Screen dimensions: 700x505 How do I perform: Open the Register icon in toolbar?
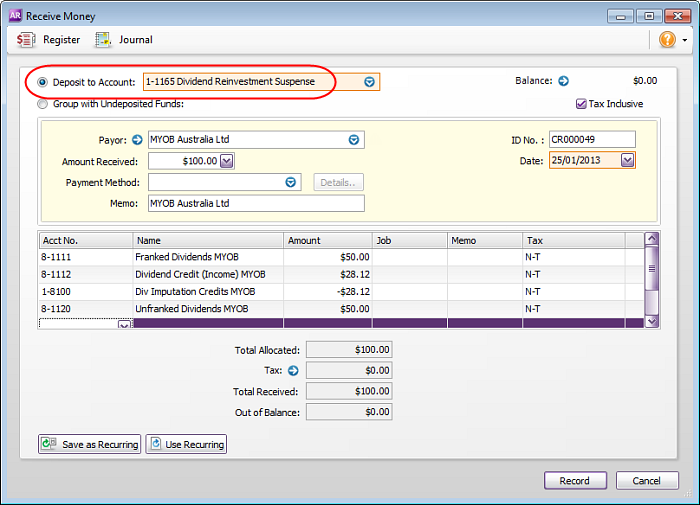26,40
